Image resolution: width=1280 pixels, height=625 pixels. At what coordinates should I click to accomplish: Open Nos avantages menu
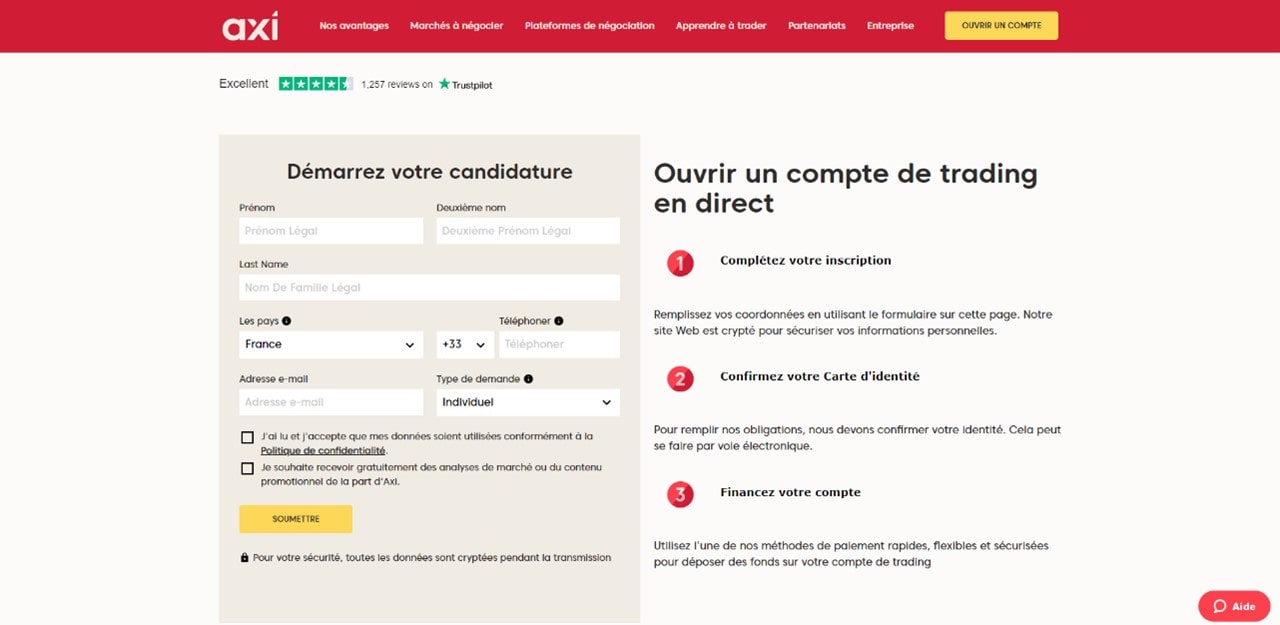354,26
